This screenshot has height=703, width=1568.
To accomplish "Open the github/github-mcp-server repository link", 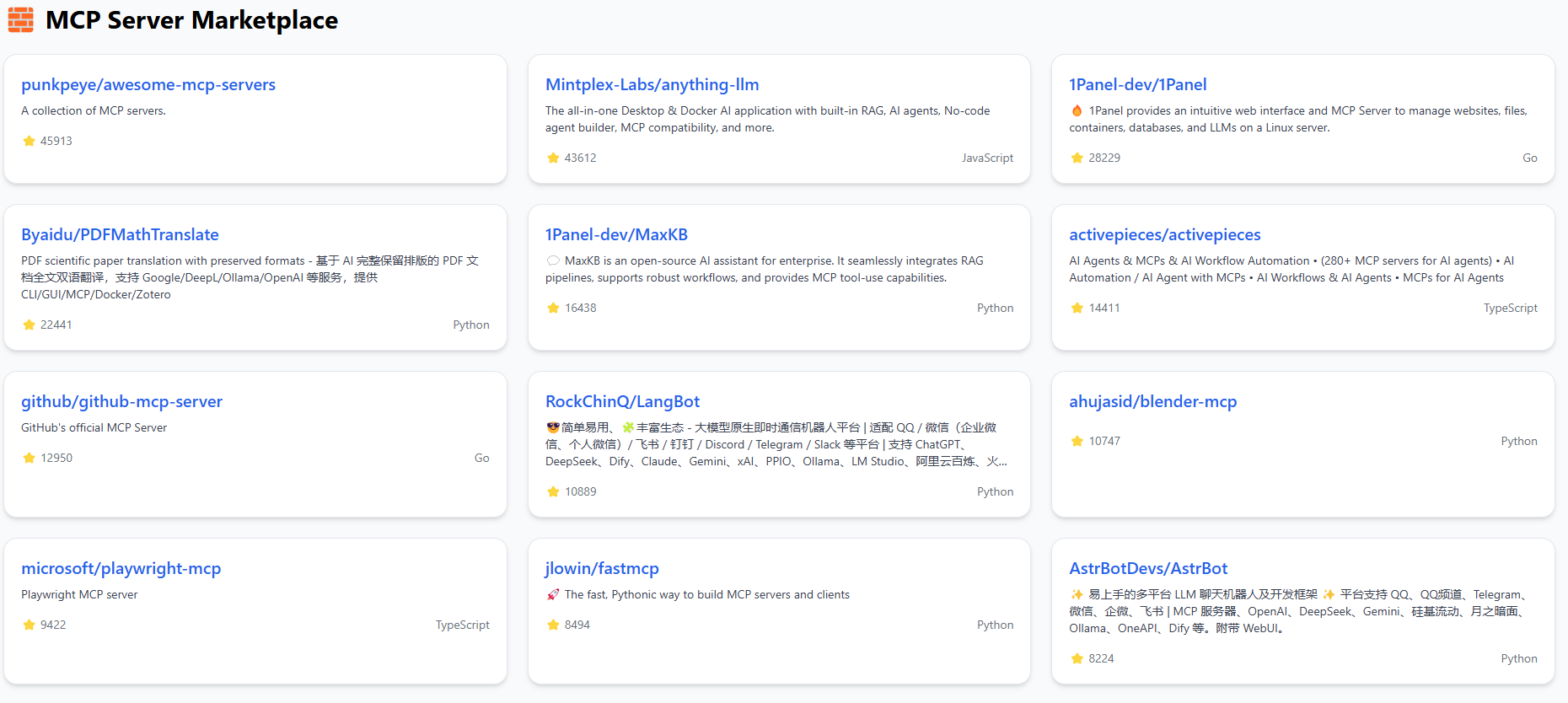I will pos(121,401).
